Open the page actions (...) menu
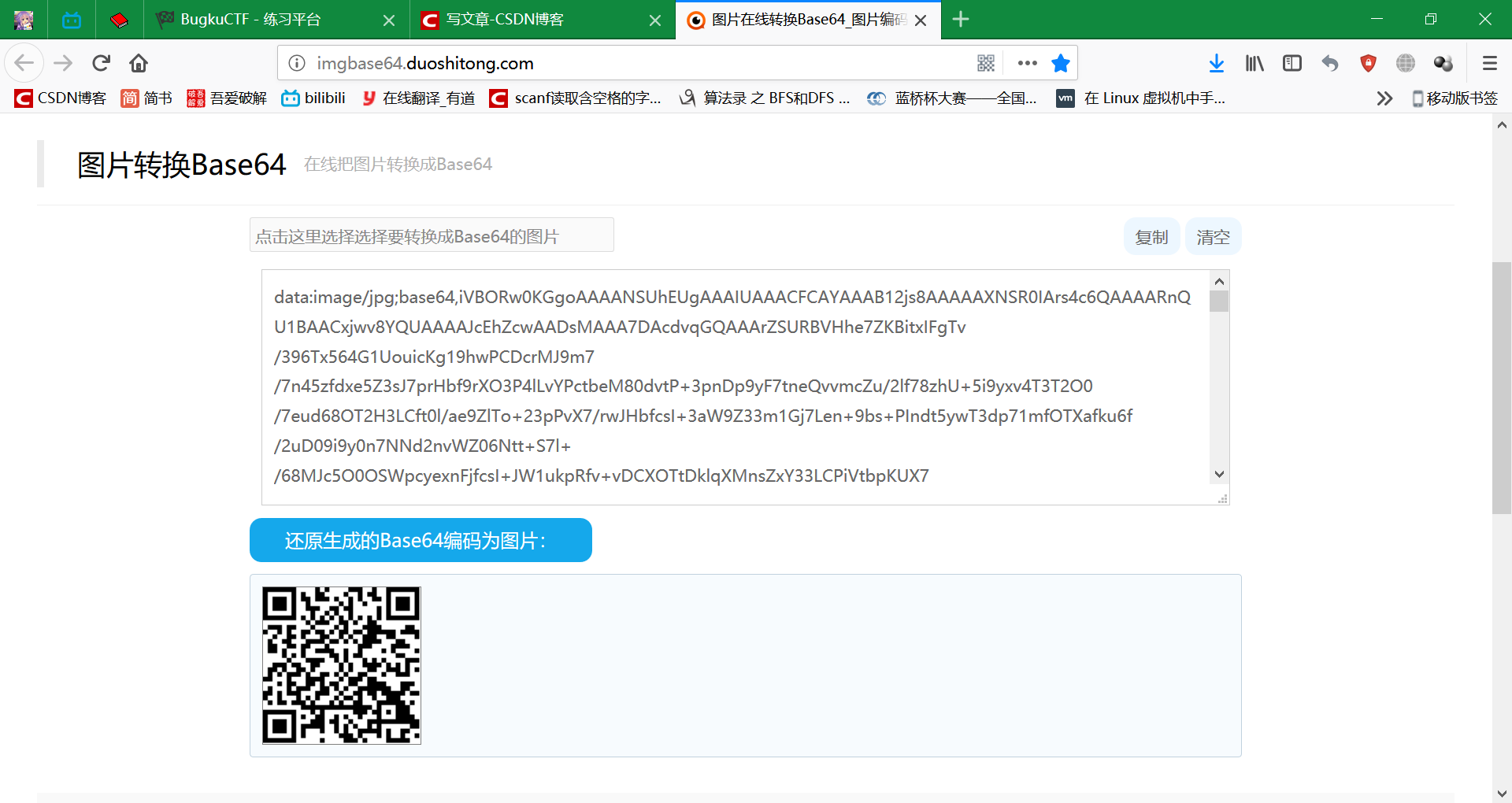Image resolution: width=1512 pixels, height=803 pixels. click(x=1028, y=63)
